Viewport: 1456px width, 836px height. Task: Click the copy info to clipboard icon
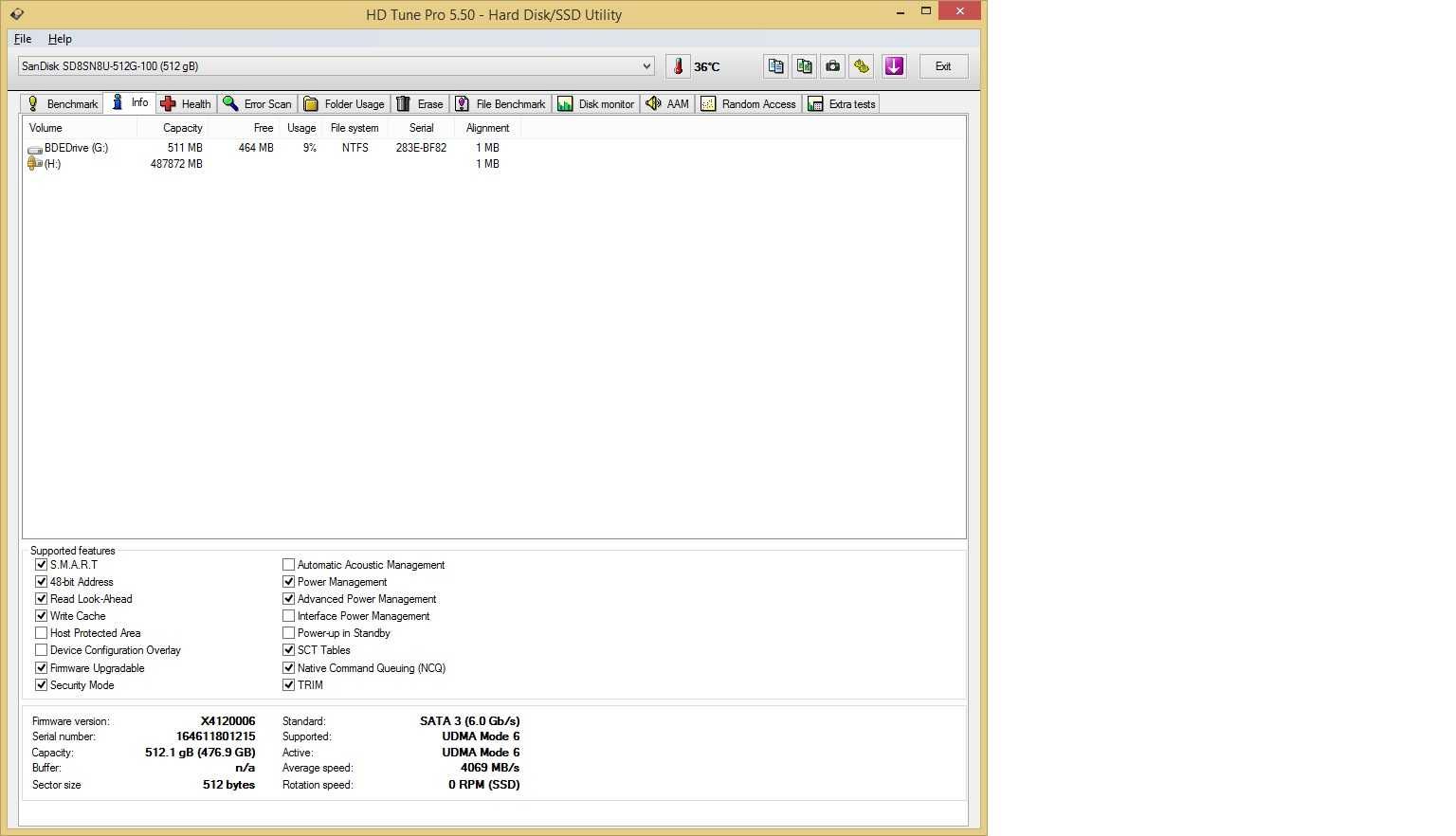775,66
